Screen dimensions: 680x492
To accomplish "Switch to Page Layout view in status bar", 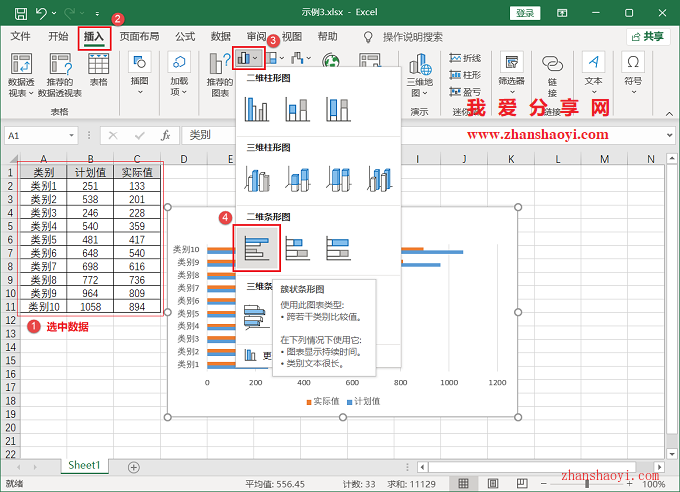I will 493,483.
